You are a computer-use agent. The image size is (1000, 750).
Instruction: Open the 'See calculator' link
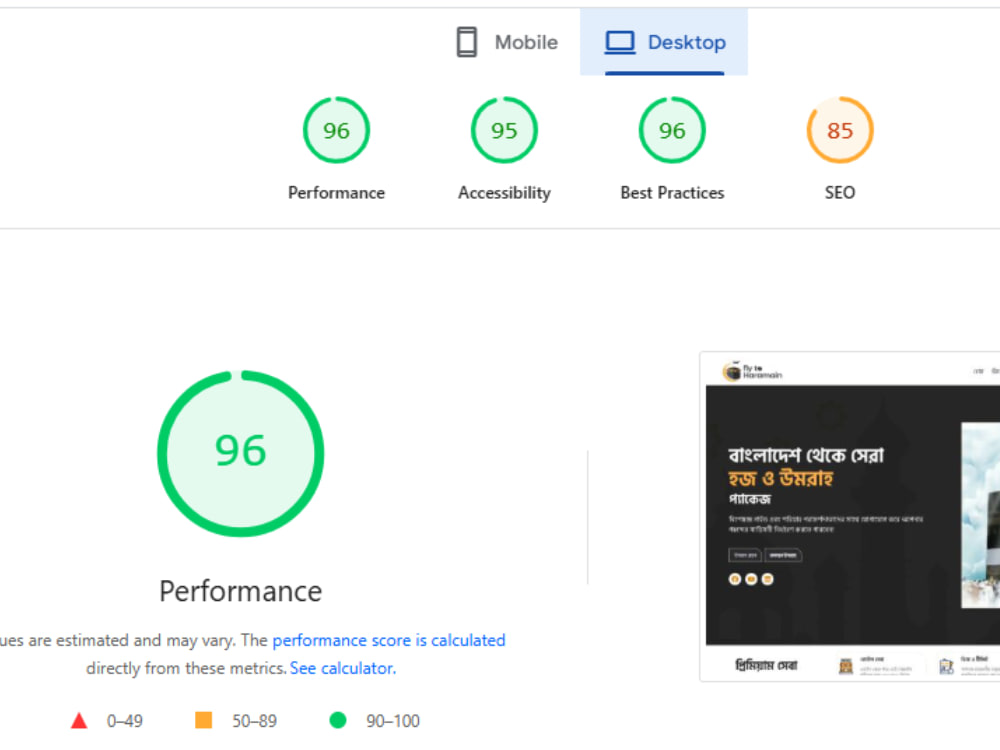[343, 668]
